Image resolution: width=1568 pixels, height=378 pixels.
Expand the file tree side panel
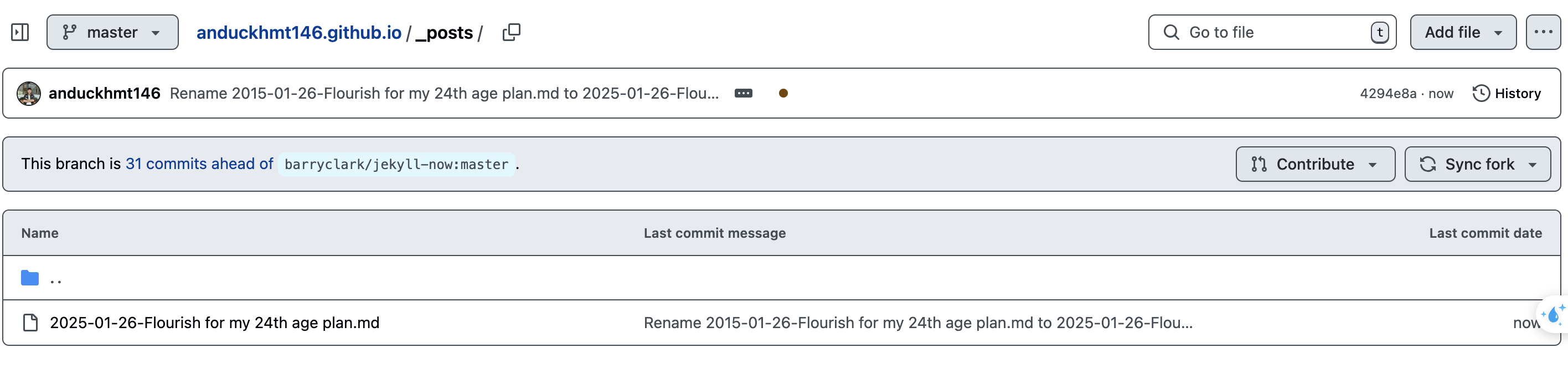[20, 32]
